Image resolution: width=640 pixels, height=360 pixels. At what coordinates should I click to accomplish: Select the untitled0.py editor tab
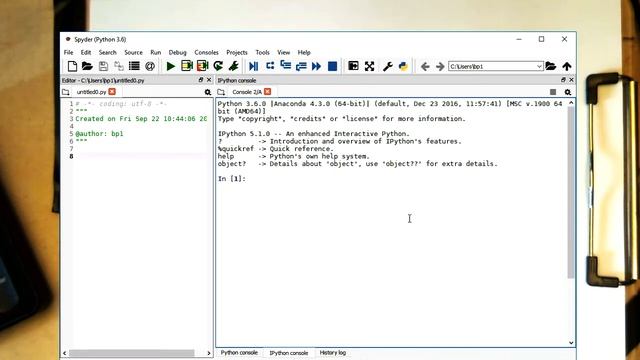coord(91,92)
